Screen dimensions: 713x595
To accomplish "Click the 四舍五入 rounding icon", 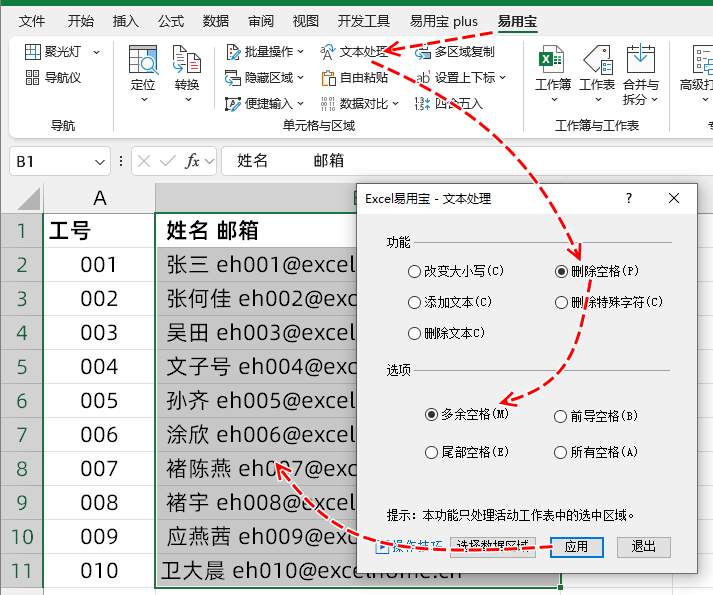I will 422,104.
